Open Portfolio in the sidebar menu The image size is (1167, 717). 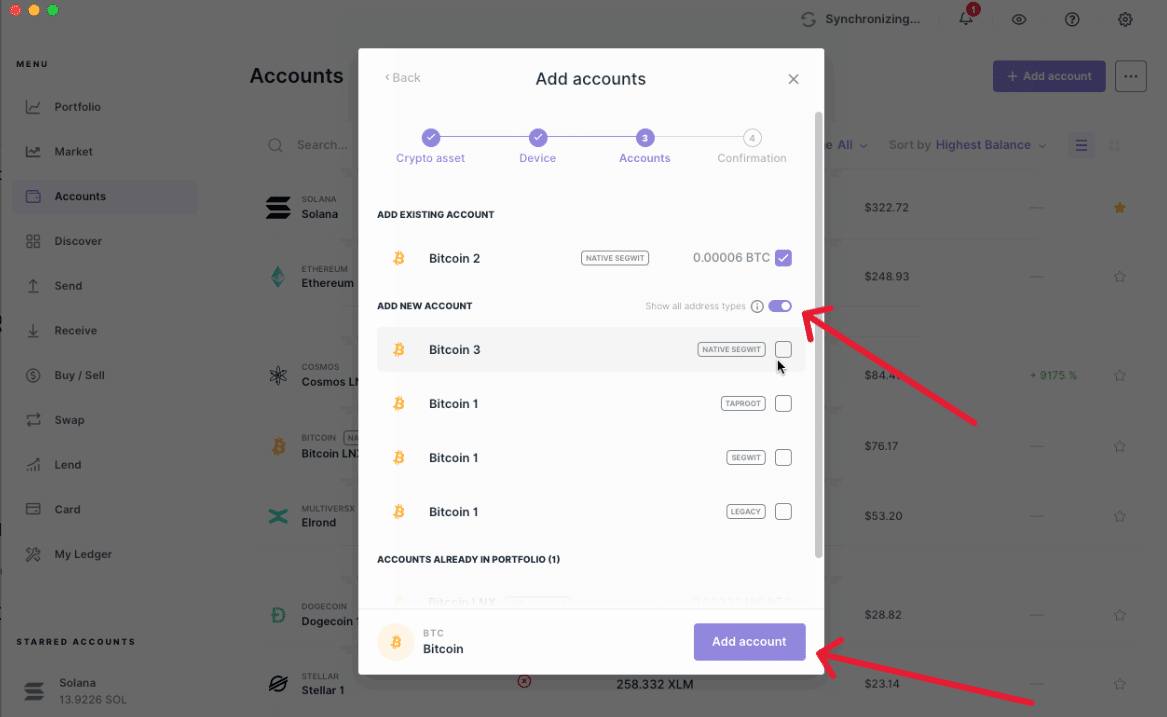(77, 107)
